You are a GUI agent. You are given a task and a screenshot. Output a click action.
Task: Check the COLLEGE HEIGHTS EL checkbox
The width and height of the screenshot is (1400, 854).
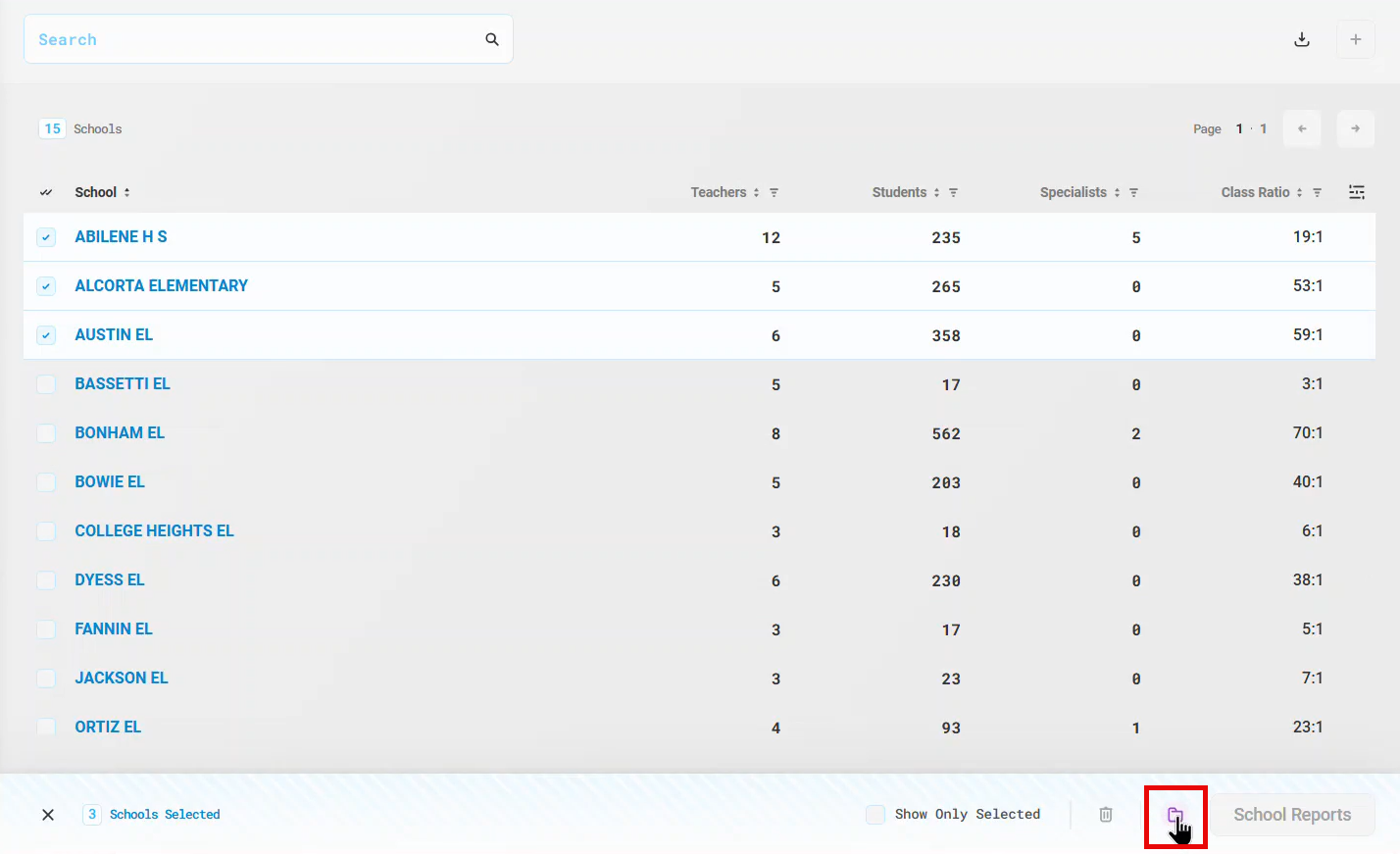point(46,531)
